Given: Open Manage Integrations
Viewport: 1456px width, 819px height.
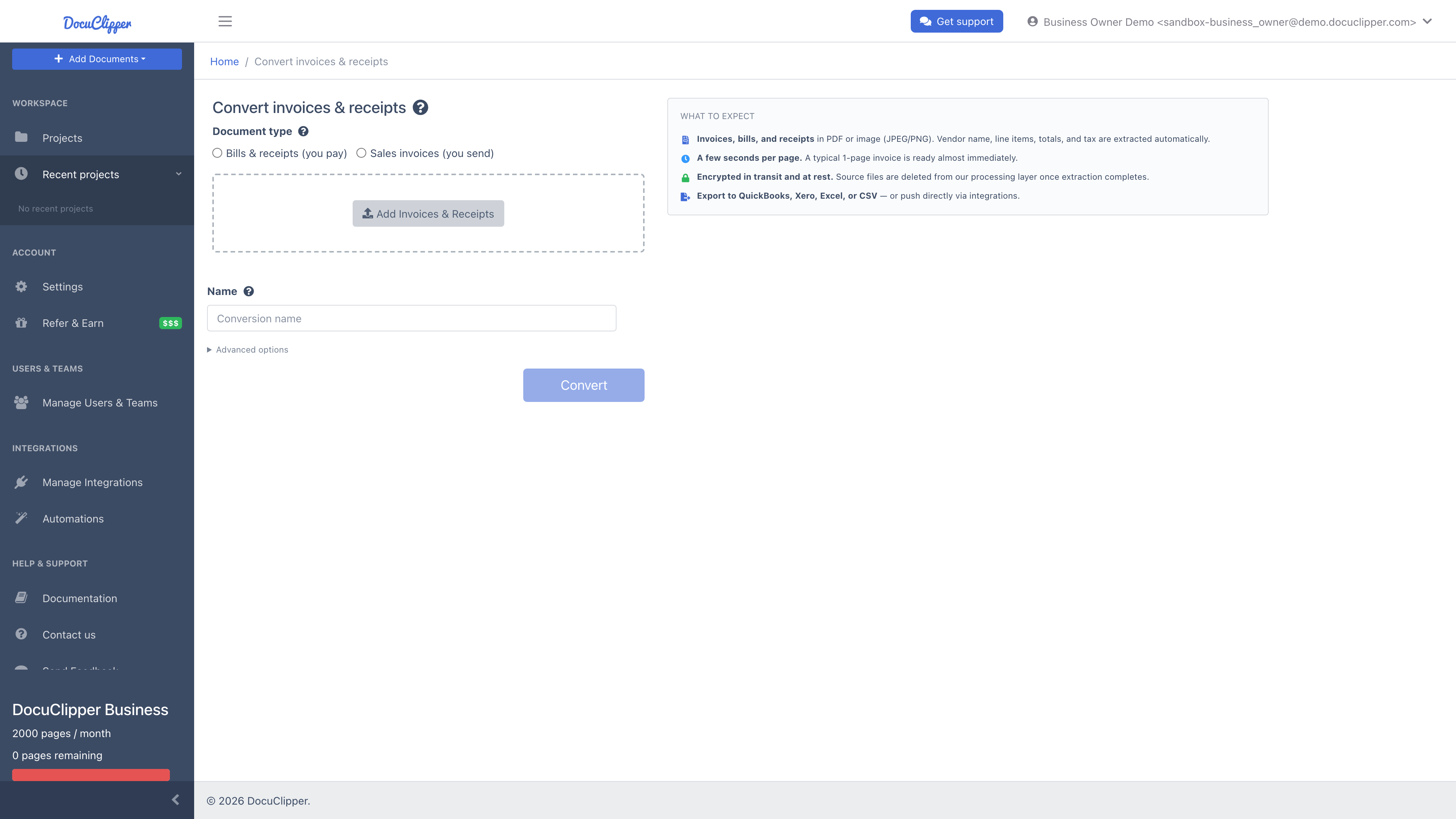Looking at the screenshot, I should [x=97, y=483].
